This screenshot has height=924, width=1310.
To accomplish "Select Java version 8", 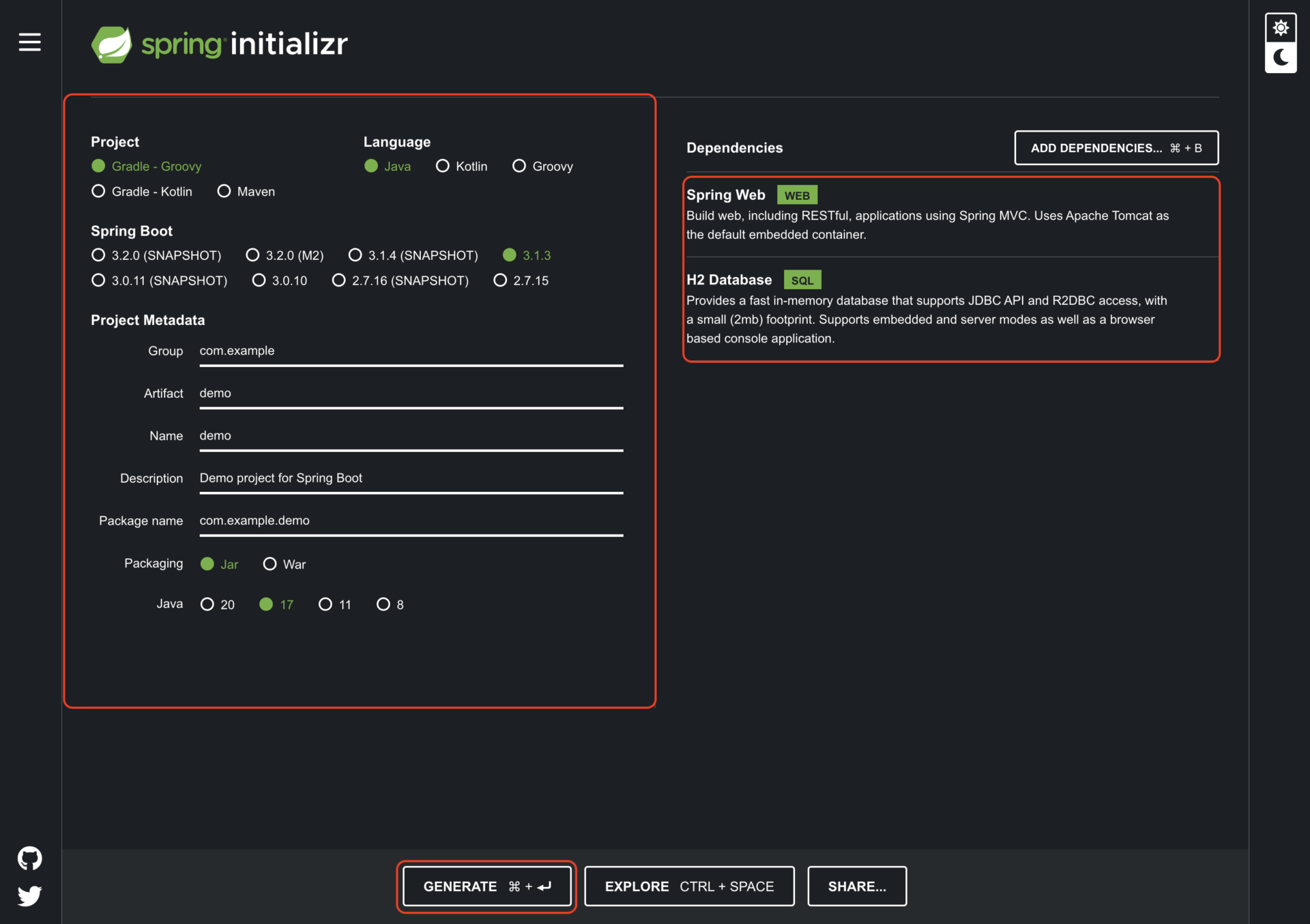I will pyautogui.click(x=390, y=605).
